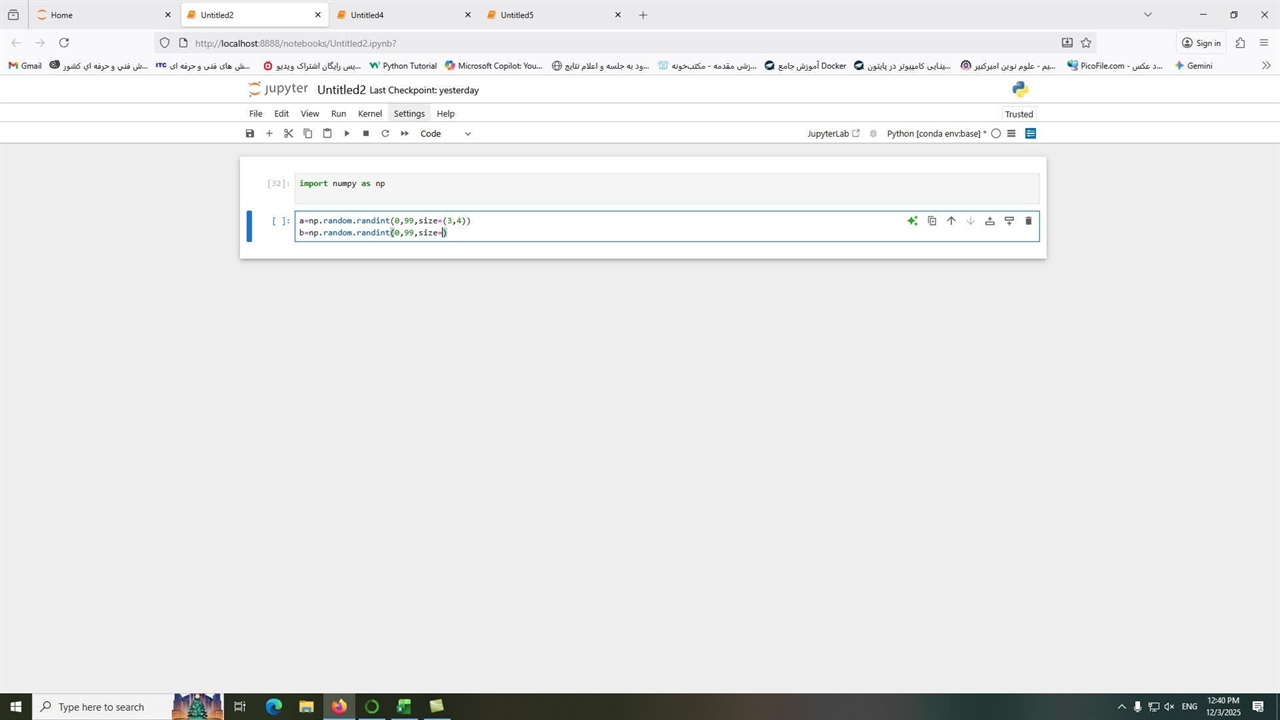Click the Windows taskbar search box
This screenshot has height=720, width=1280.
[x=101, y=707]
